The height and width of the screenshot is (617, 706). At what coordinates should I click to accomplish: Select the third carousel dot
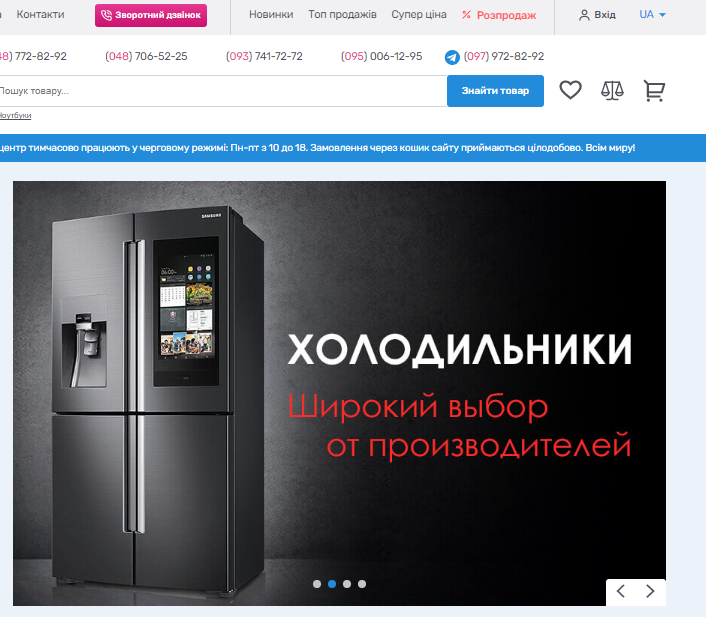point(347,584)
